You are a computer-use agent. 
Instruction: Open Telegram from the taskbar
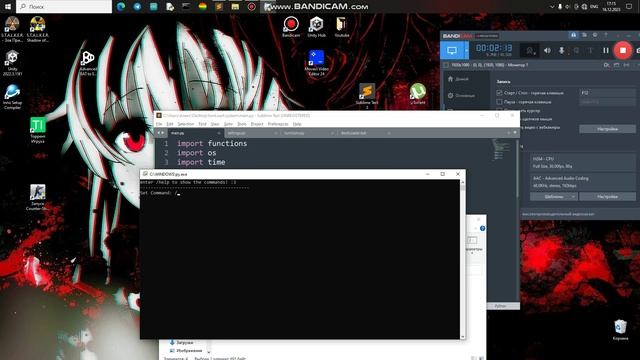pyautogui.click(x=137, y=7)
